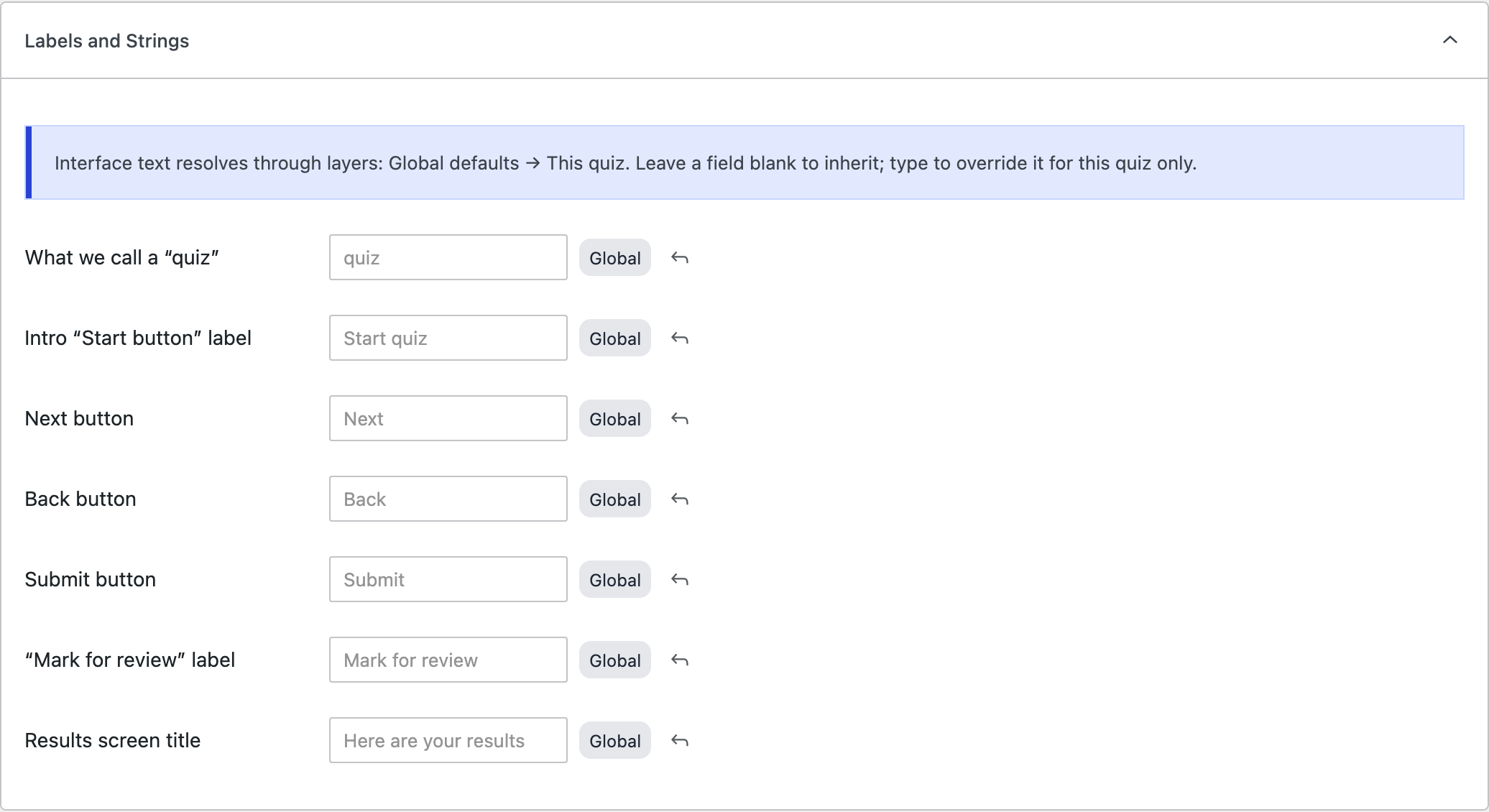Focus the Here are your results input
This screenshot has width=1489, height=812.
448,740
